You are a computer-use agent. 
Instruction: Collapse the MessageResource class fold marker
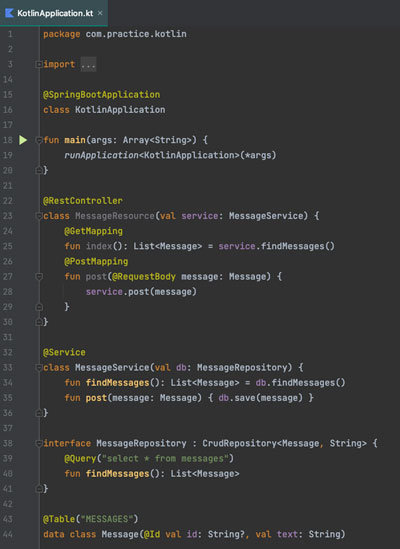39,216
